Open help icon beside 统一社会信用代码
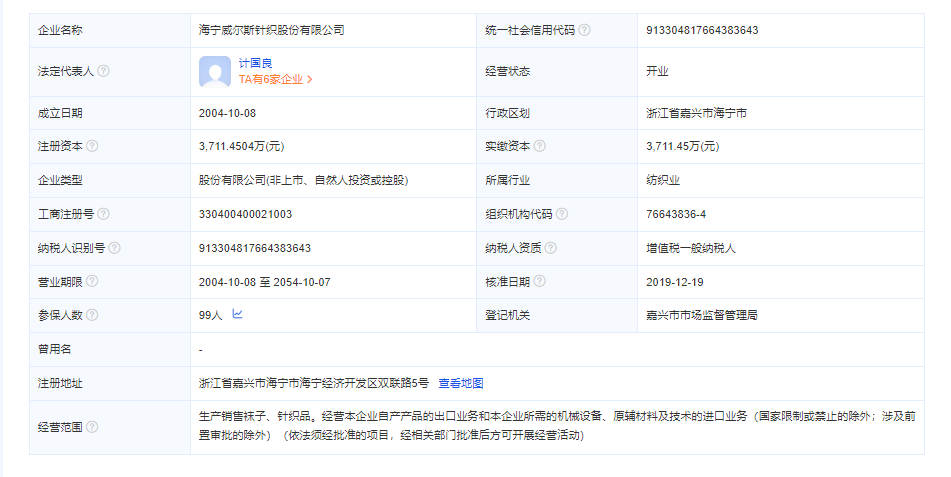The image size is (951, 477). tap(584, 30)
